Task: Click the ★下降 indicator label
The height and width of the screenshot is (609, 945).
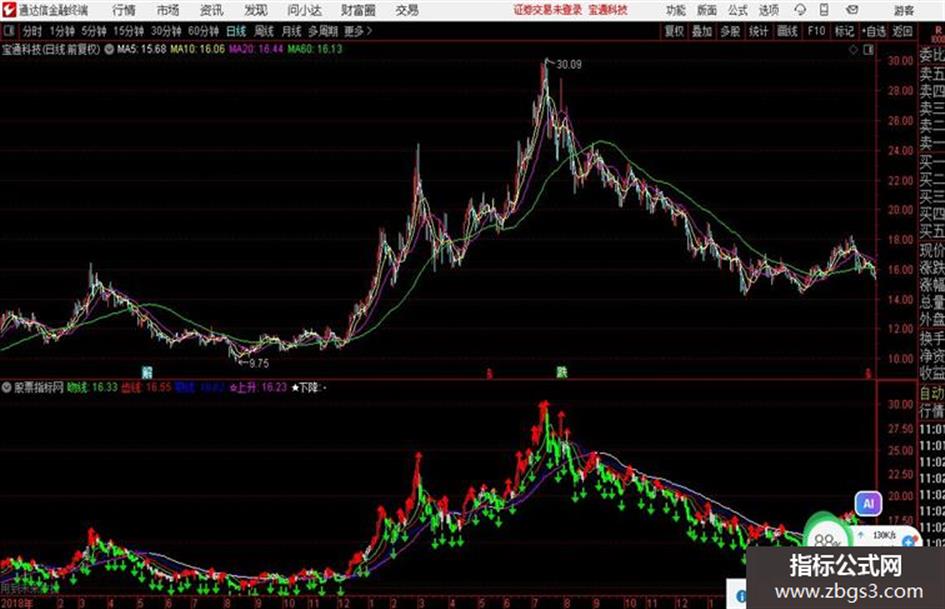Action: (x=305, y=387)
